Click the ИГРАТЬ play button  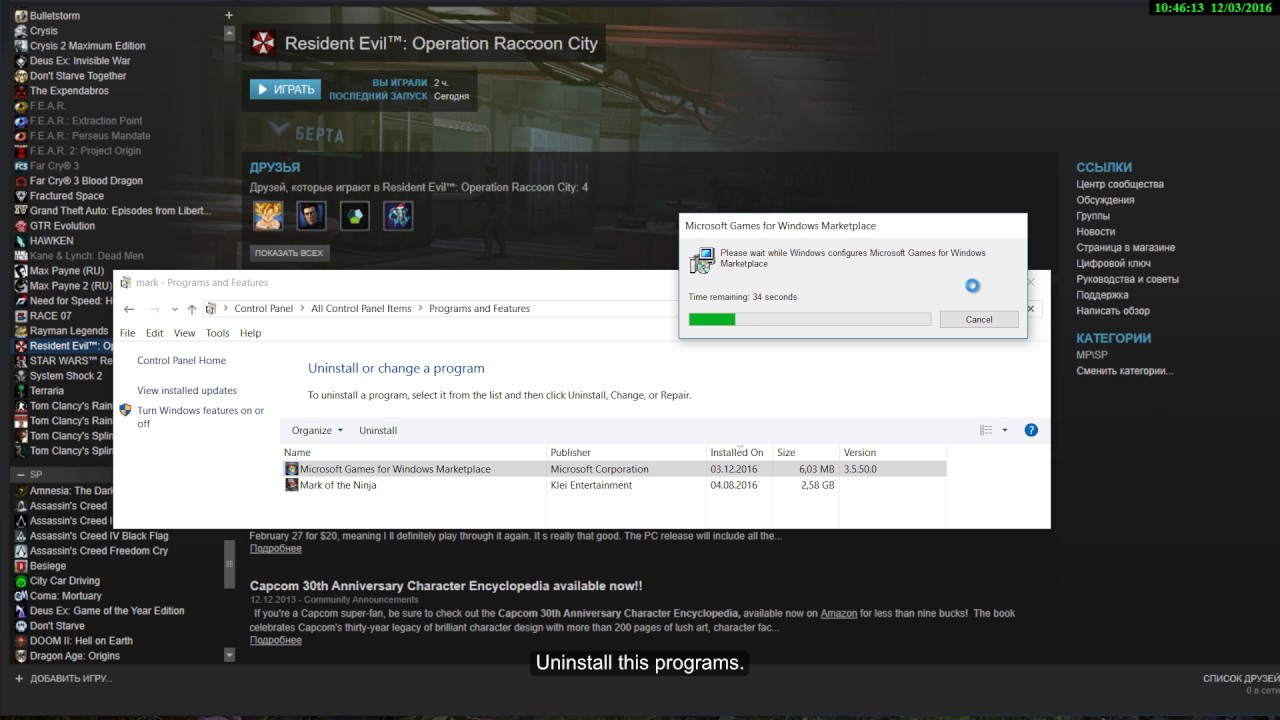coord(285,89)
